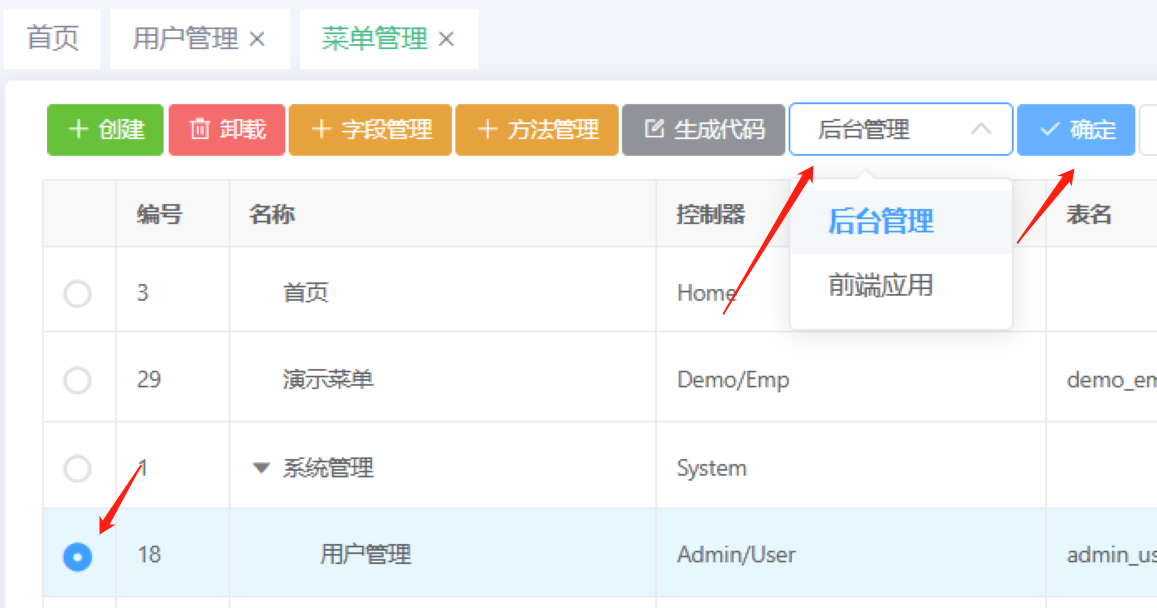Click the green 创建 create button
1157x608 pixels.
pyautogui.click(x=105, y=130)
